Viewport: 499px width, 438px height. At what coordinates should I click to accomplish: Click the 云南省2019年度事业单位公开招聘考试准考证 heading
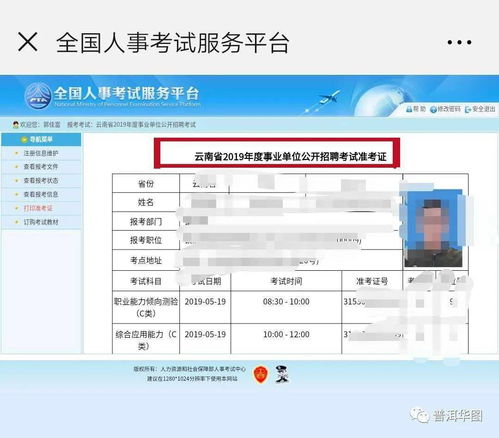(290, 156)
